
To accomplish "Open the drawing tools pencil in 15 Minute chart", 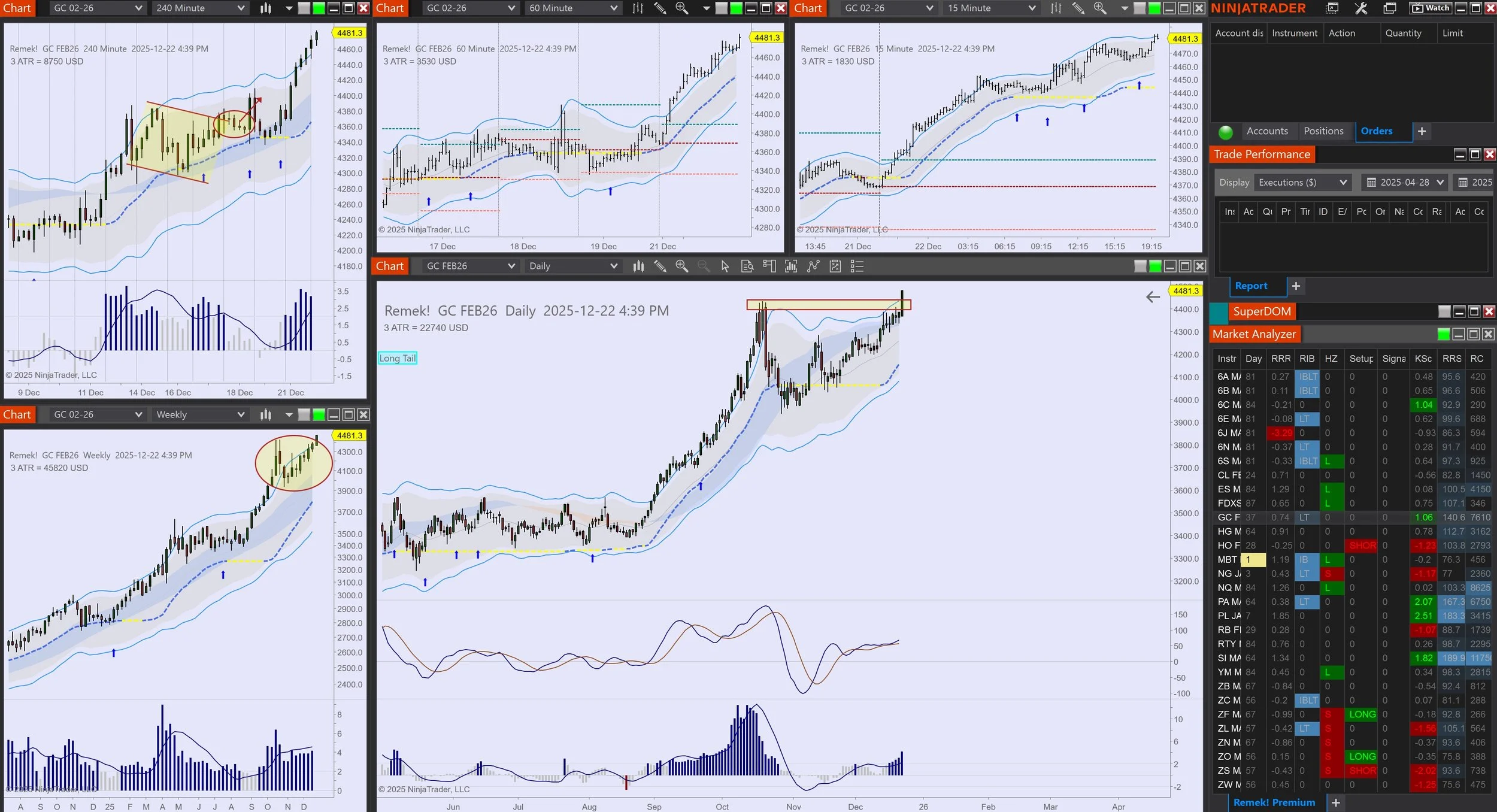I will pyautogui.click(x=1078, y=8).
